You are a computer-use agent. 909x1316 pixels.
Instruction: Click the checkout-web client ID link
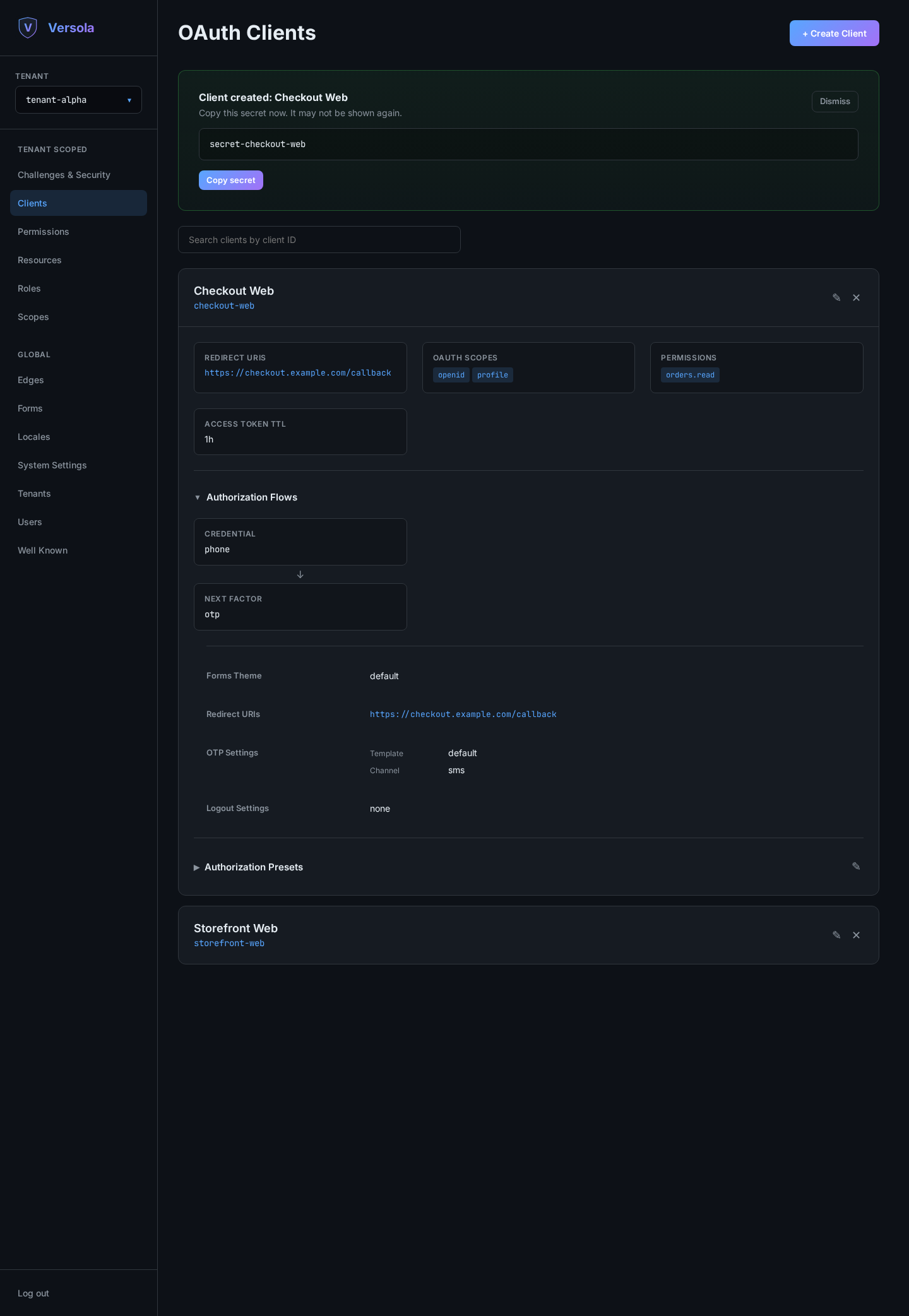(224, 306)
